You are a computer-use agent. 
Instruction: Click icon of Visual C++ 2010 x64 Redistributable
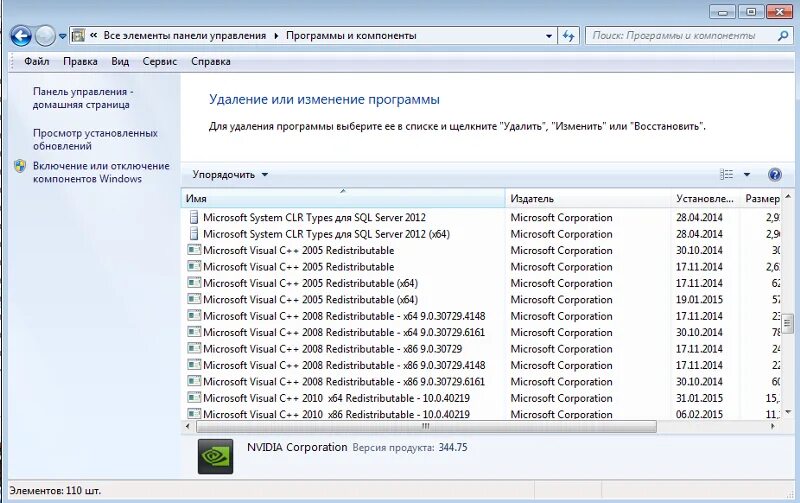194,397
